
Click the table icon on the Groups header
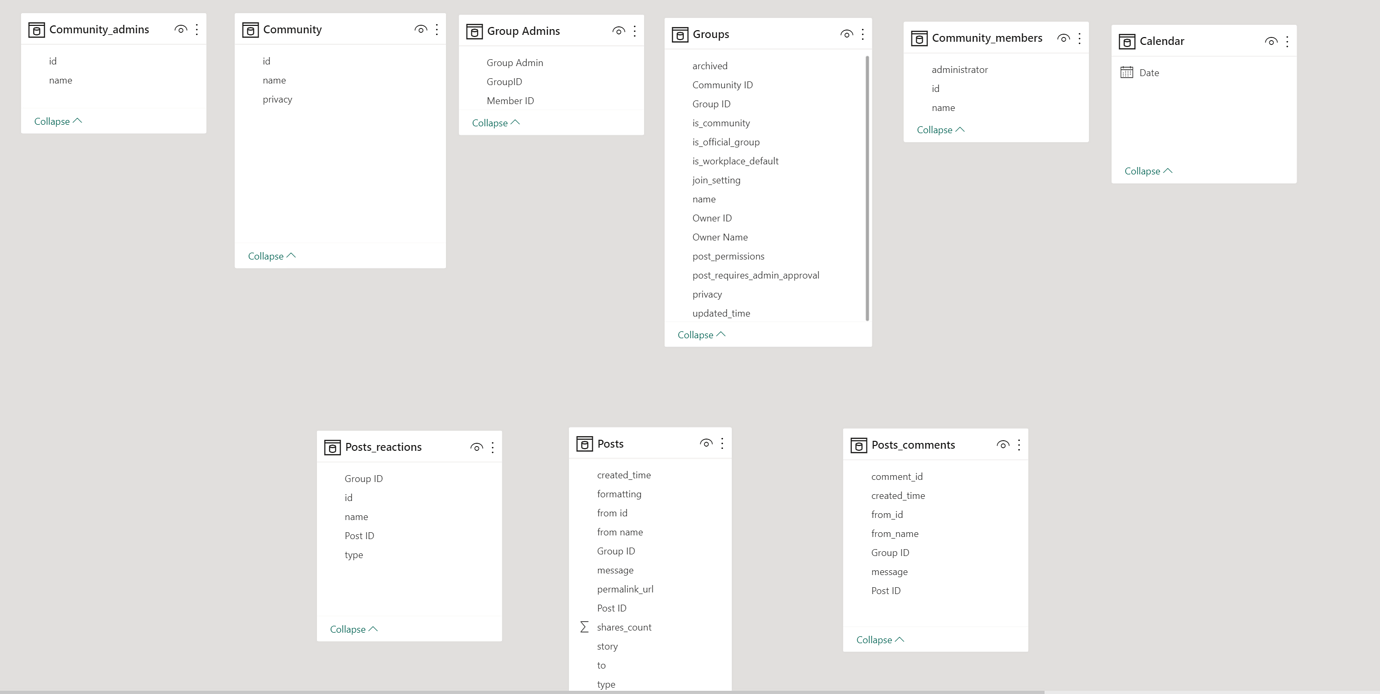[682, 33]
